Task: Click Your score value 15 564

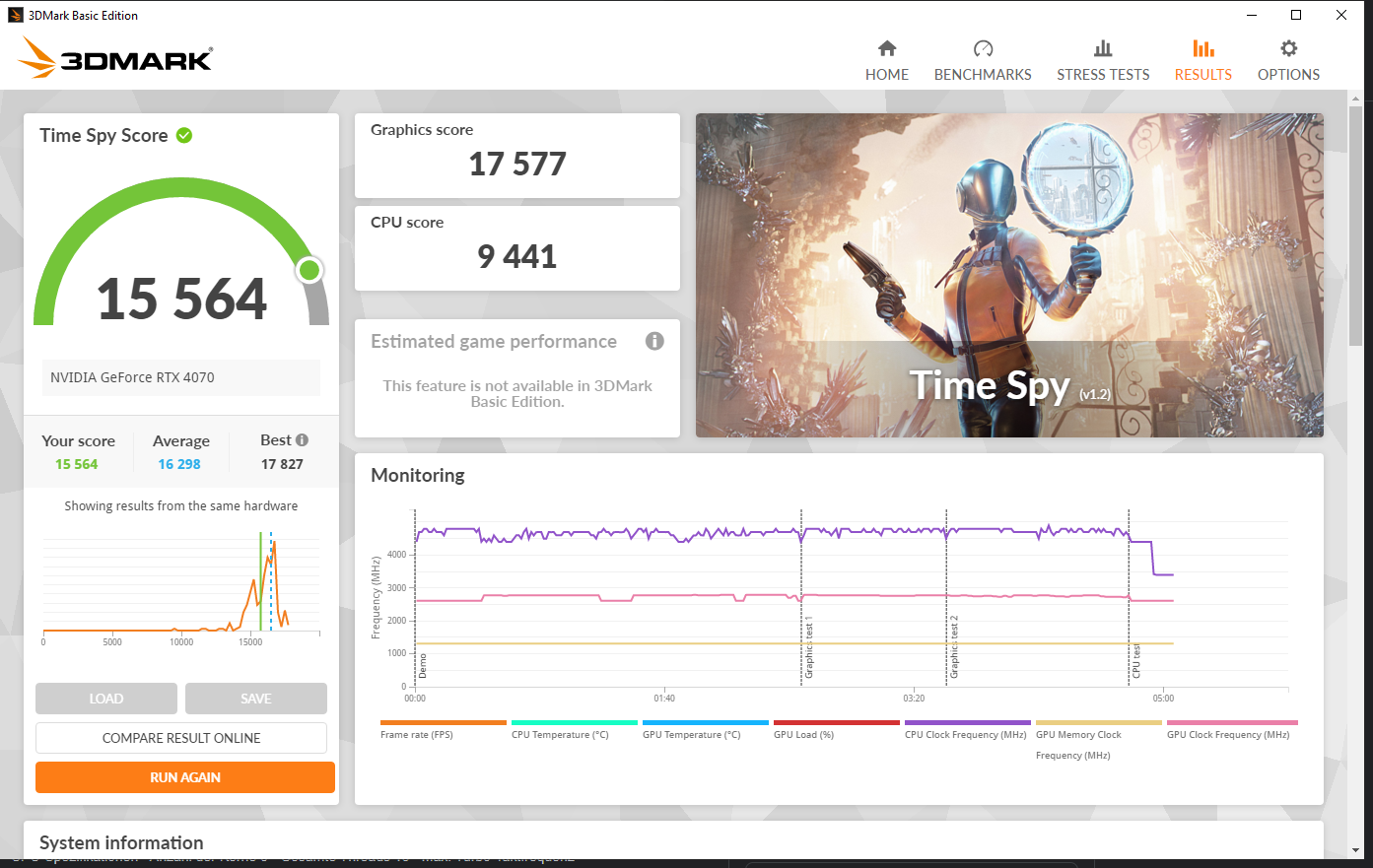Action: tap(77, 464)
